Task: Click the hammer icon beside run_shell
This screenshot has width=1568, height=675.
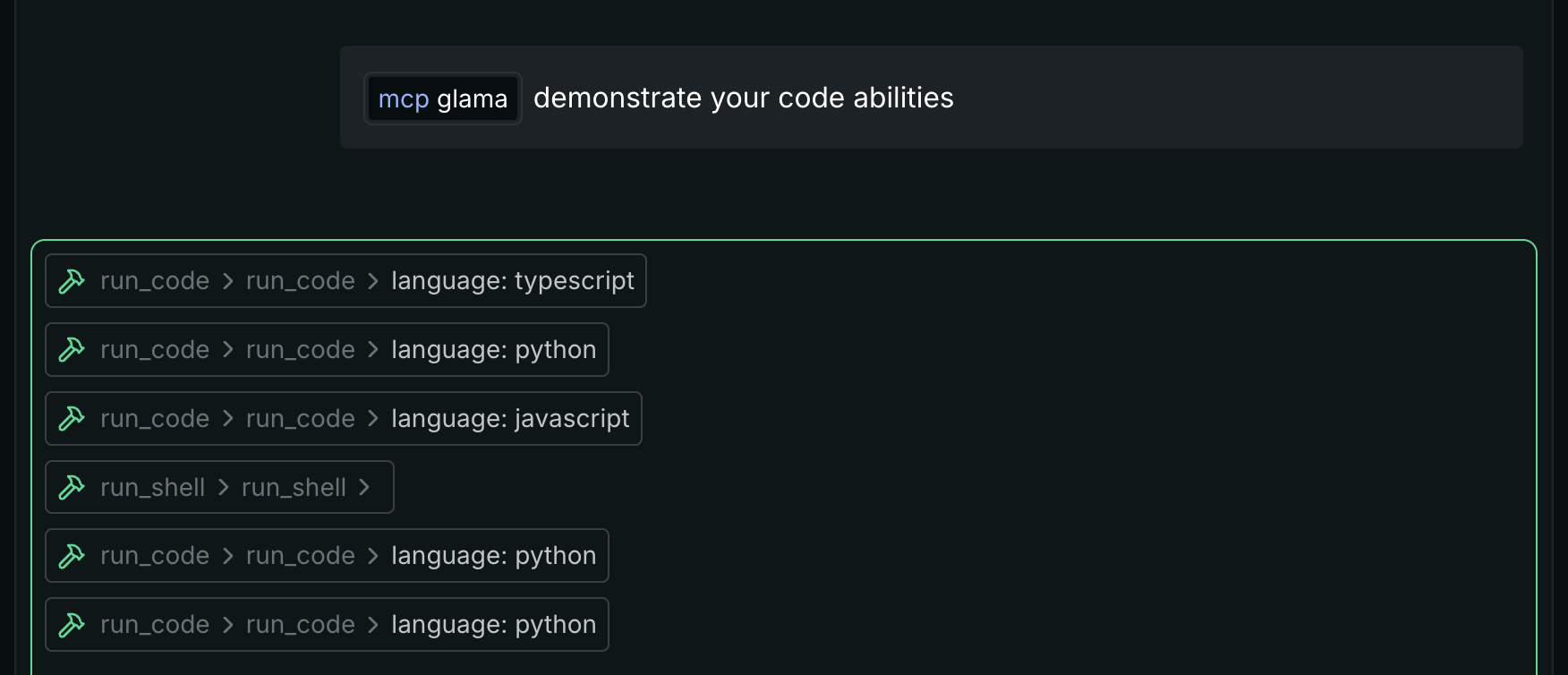Action: click(72, 488)
